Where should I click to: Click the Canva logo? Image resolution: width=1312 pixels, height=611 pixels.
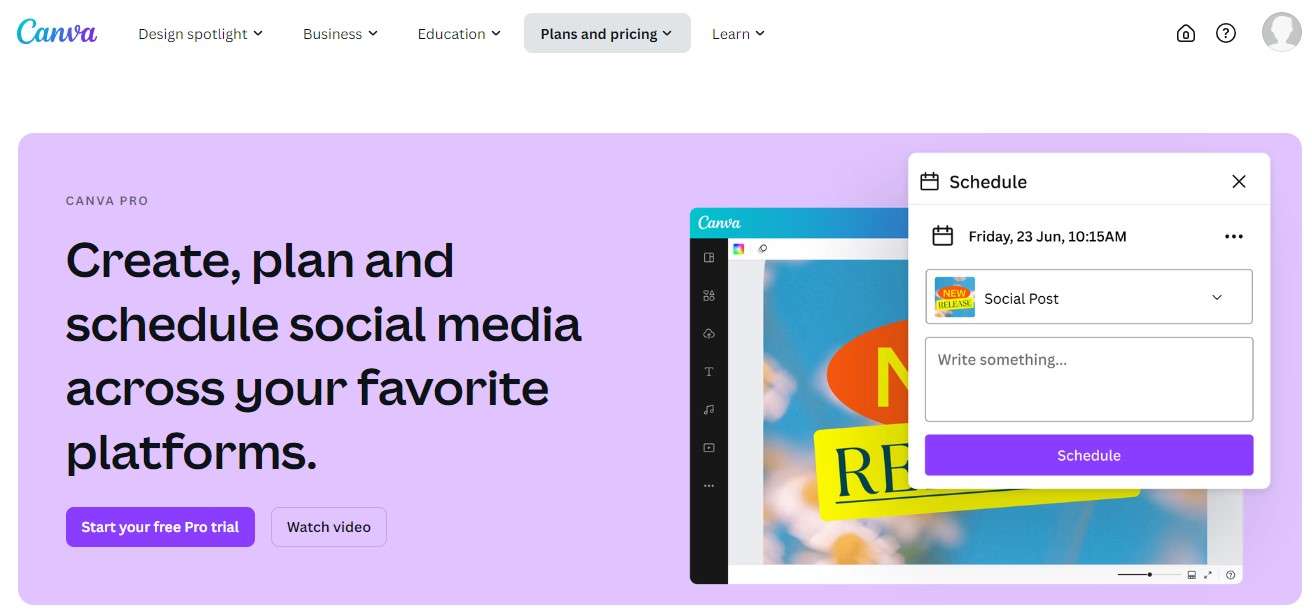click(56, 31)
